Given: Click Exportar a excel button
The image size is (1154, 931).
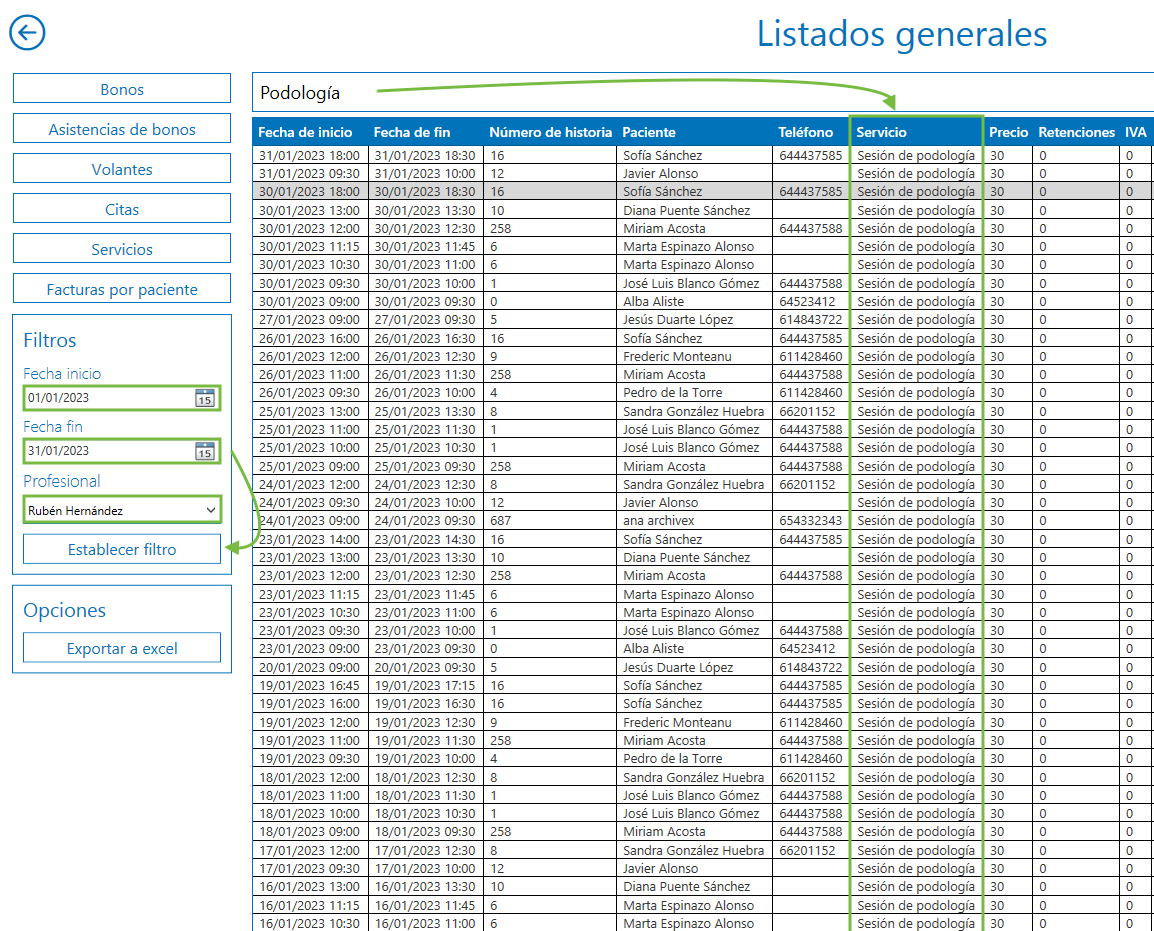Looking at the screenshot, I should tap(122, 648).
